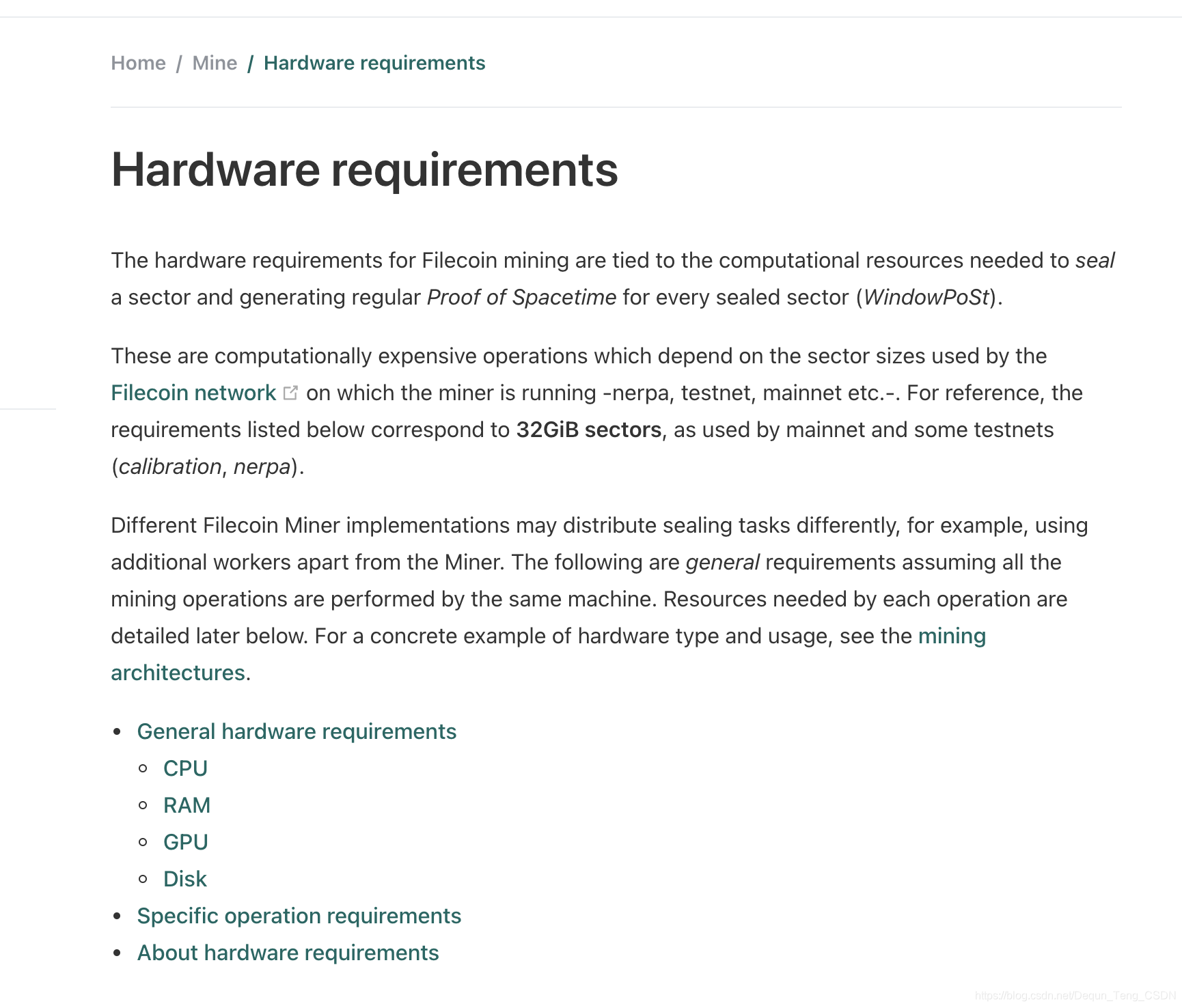Jump to the Disk section
This screenshot has width=1182, height=1008.
click(184, 879)
